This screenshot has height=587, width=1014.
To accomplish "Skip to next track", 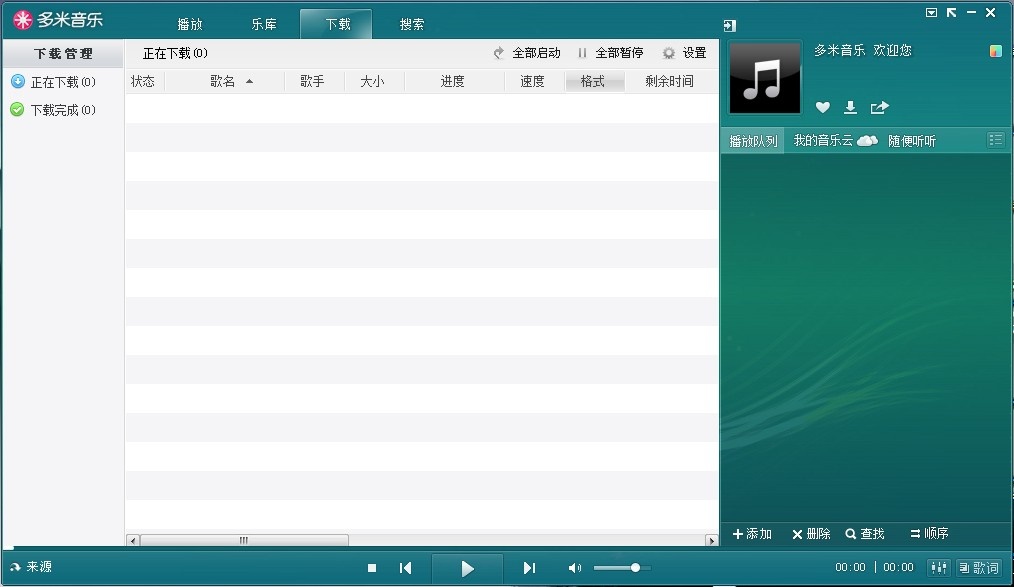I will [529, 568].
